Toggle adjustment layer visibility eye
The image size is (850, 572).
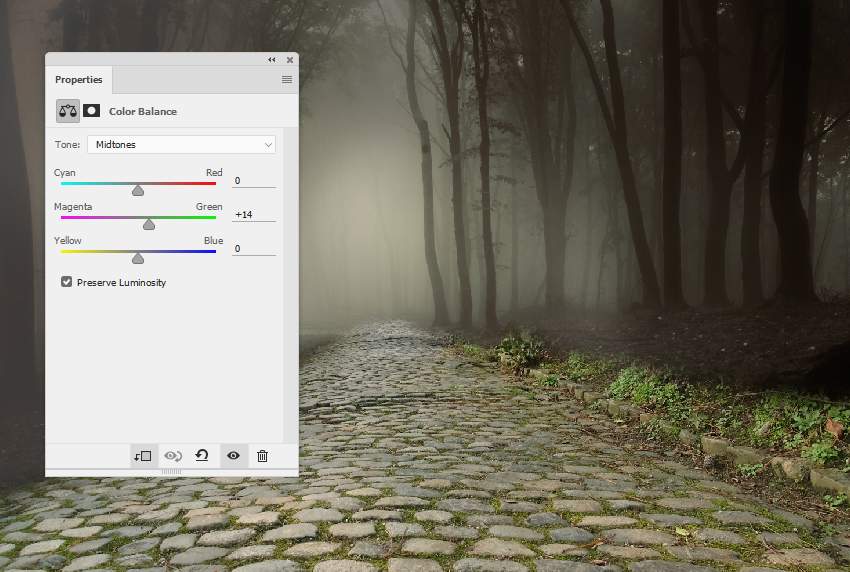[234, 455]
